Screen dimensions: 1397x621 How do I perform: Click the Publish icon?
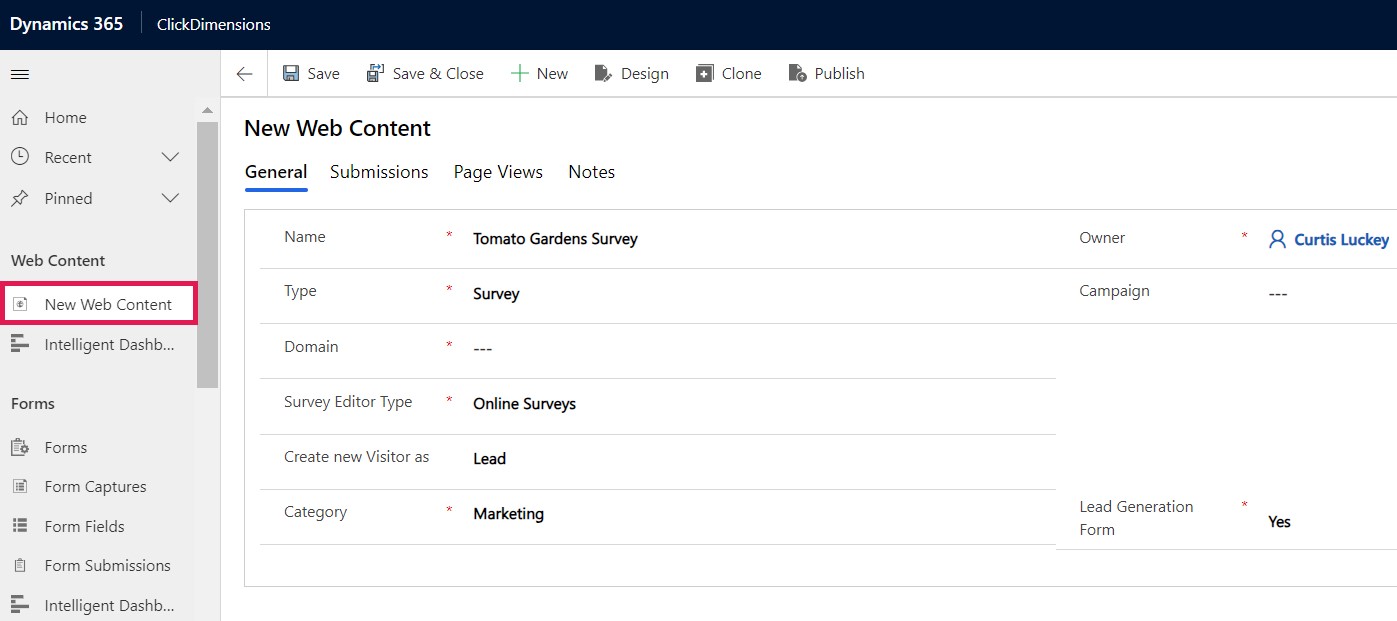pyautogui.click(x=797, y=73)
